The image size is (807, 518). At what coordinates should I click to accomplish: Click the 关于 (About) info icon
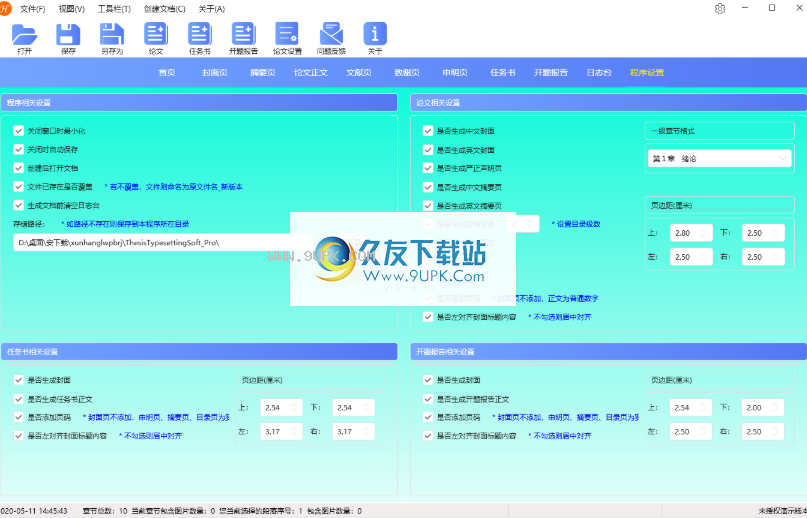pos(375,34)
